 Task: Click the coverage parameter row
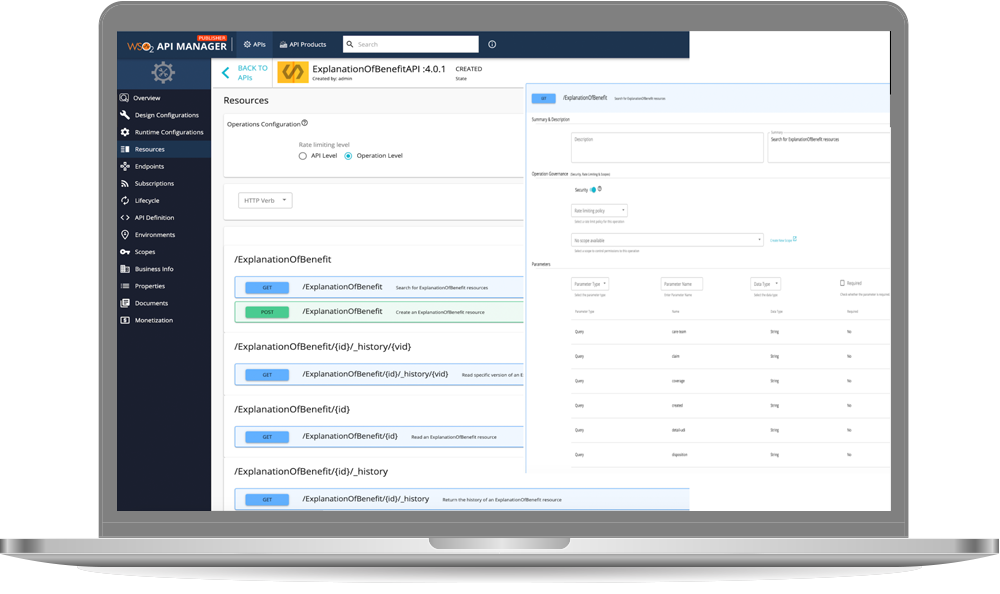(x=730, y=381)
